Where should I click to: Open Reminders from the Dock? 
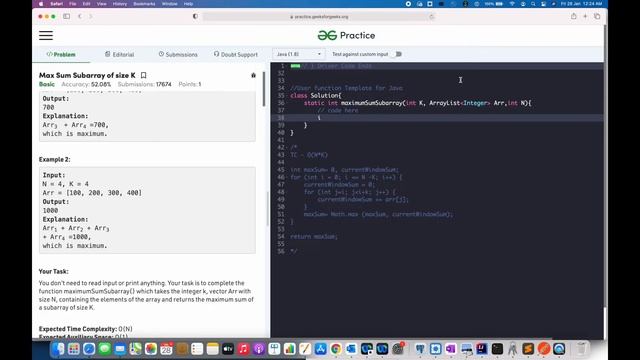click(x=197, y=349)
